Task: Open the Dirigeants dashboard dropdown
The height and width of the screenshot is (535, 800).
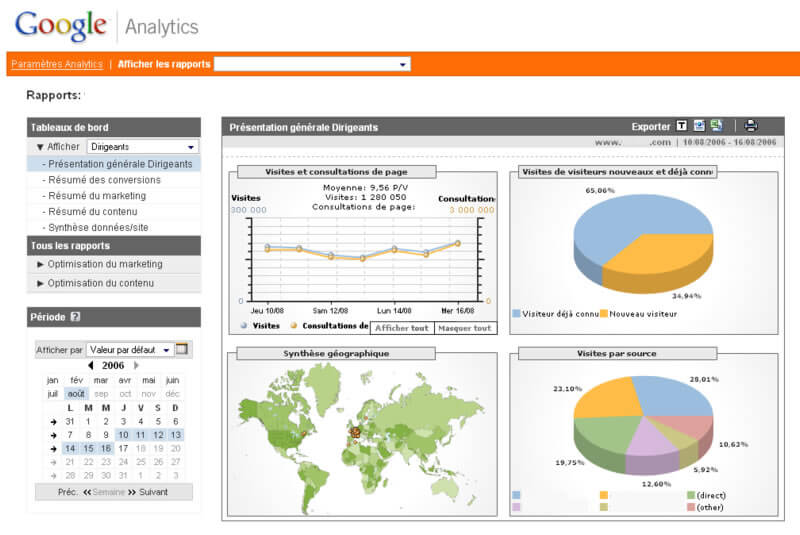Action: click(143, 147)
